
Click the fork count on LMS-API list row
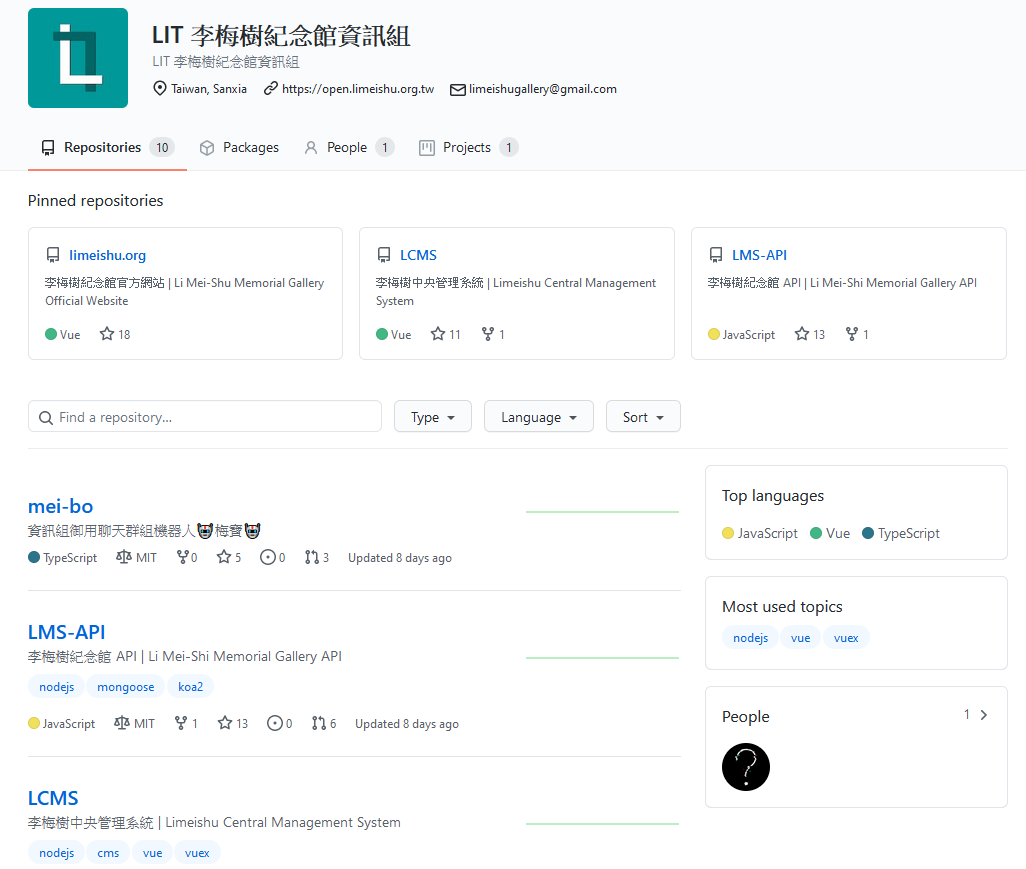(186, 723)
